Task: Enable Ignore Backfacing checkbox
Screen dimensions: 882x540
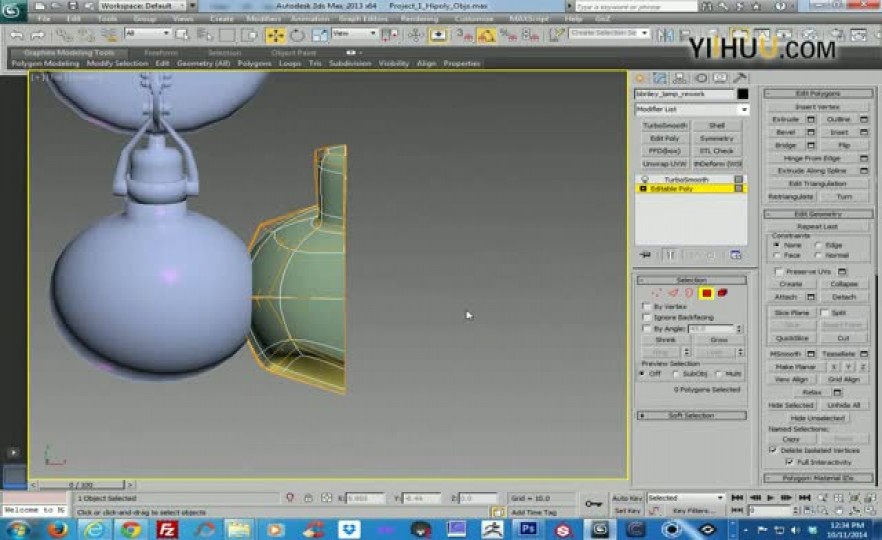Action: 647,317
